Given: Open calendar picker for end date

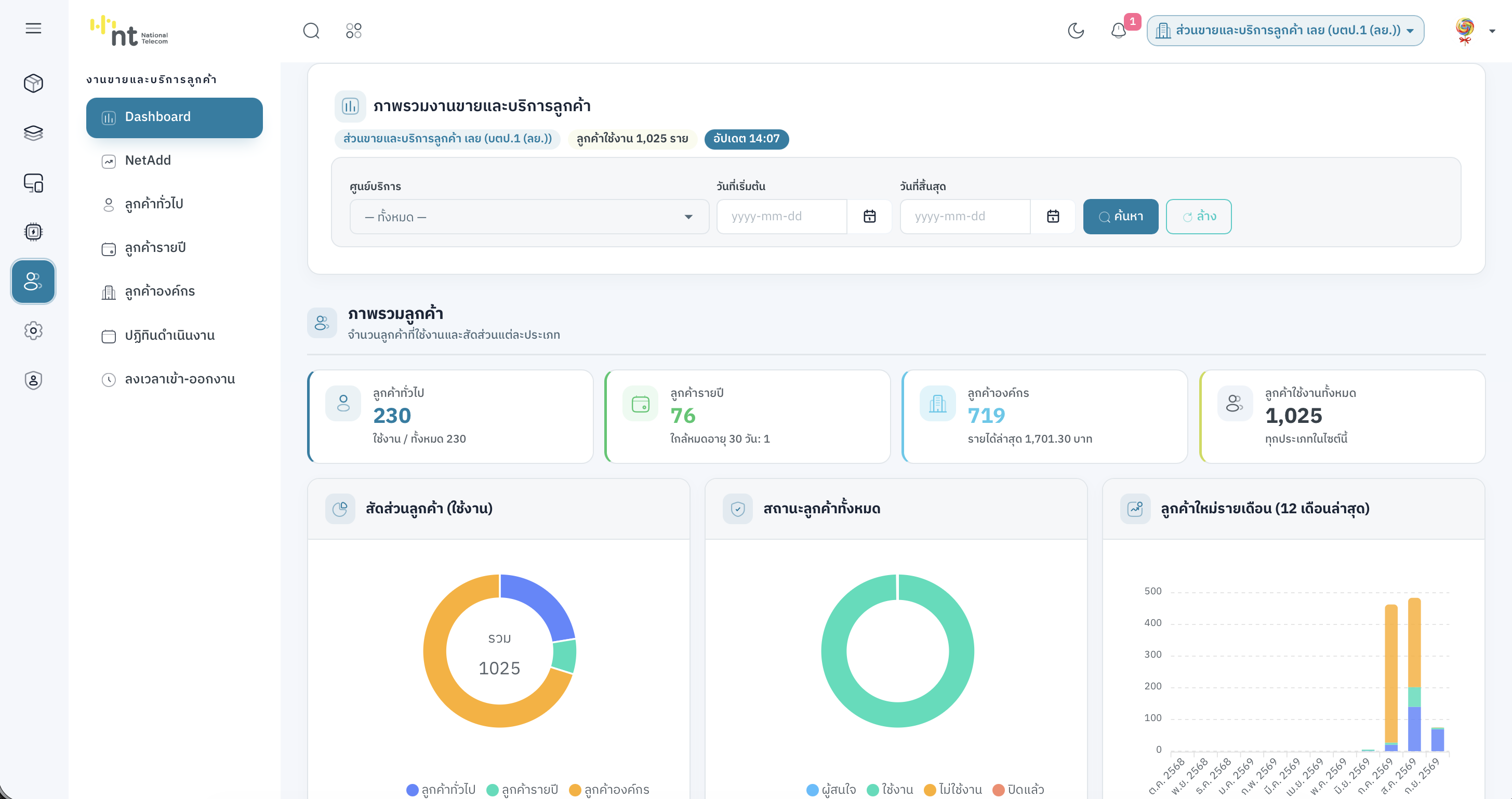Looking at the screenshot, I should pos(1053,217).
